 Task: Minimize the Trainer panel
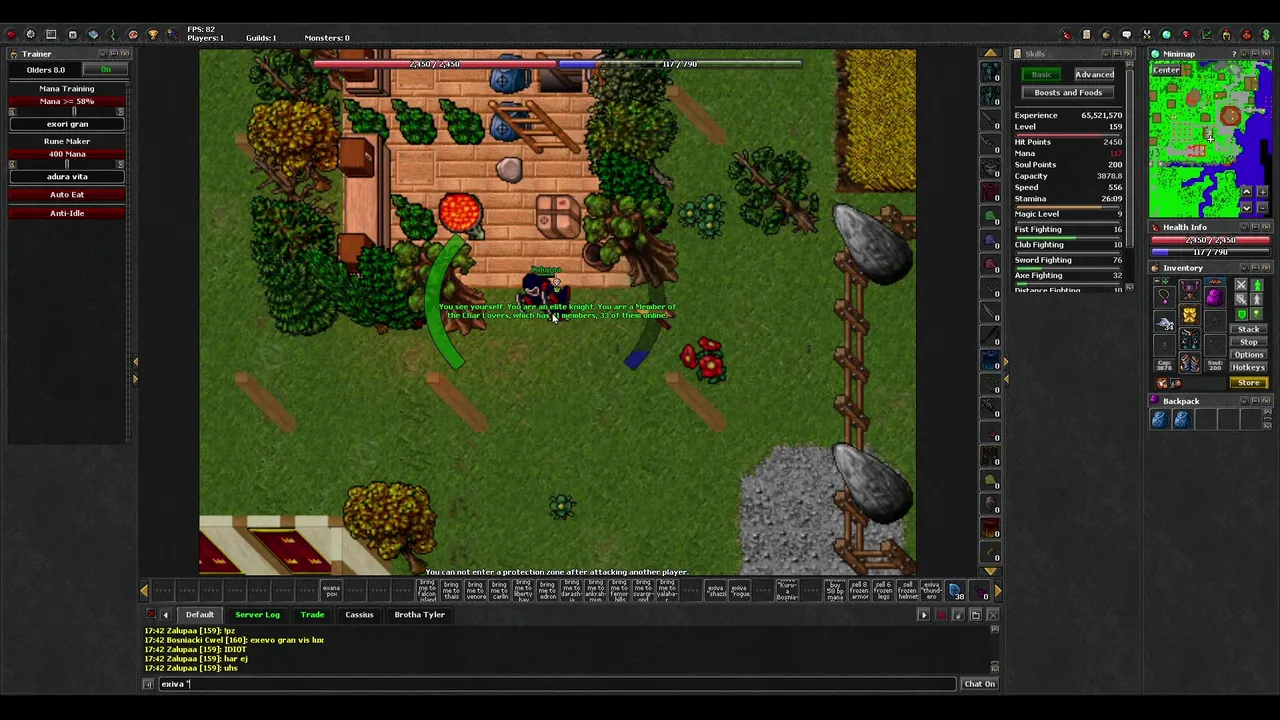pos(114,54)
